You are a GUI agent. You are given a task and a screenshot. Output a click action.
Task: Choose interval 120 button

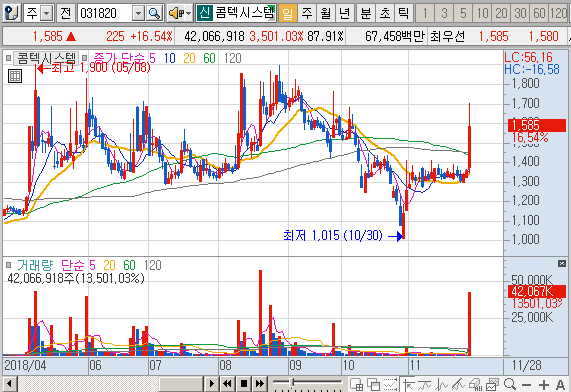click(x=559, y=14)
